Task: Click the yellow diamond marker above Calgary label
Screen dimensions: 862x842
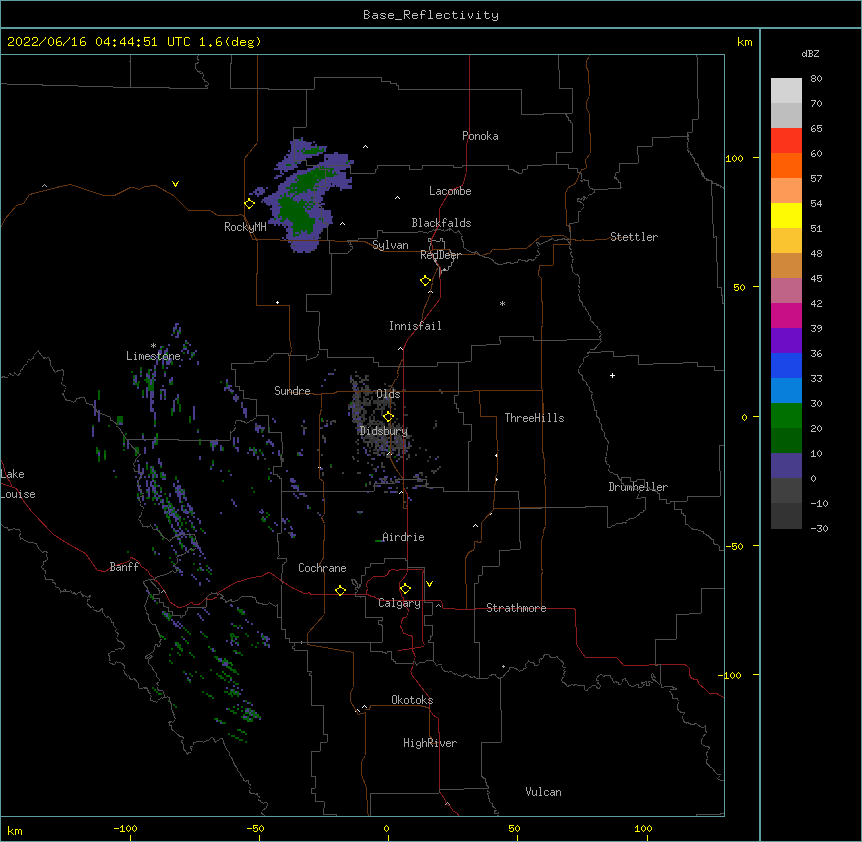Action: point(405,589)
